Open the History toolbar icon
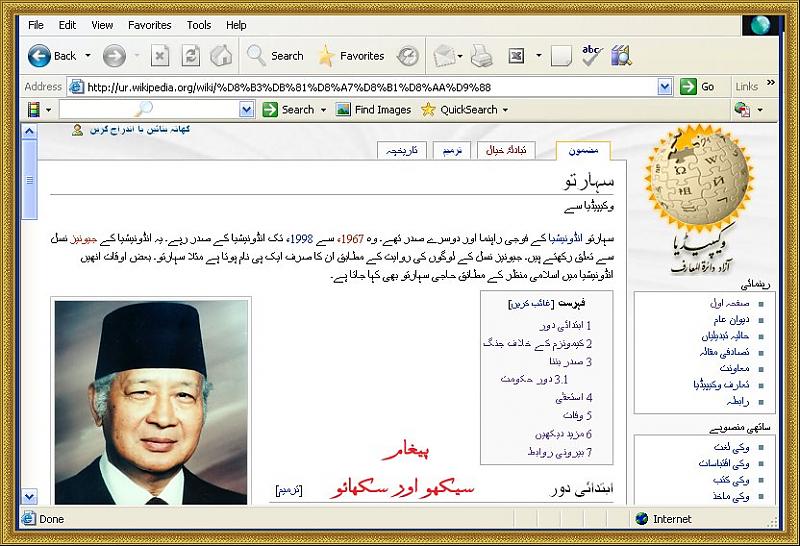The height and width of the screenshot is (546, 800). click(x=408, y=56)
